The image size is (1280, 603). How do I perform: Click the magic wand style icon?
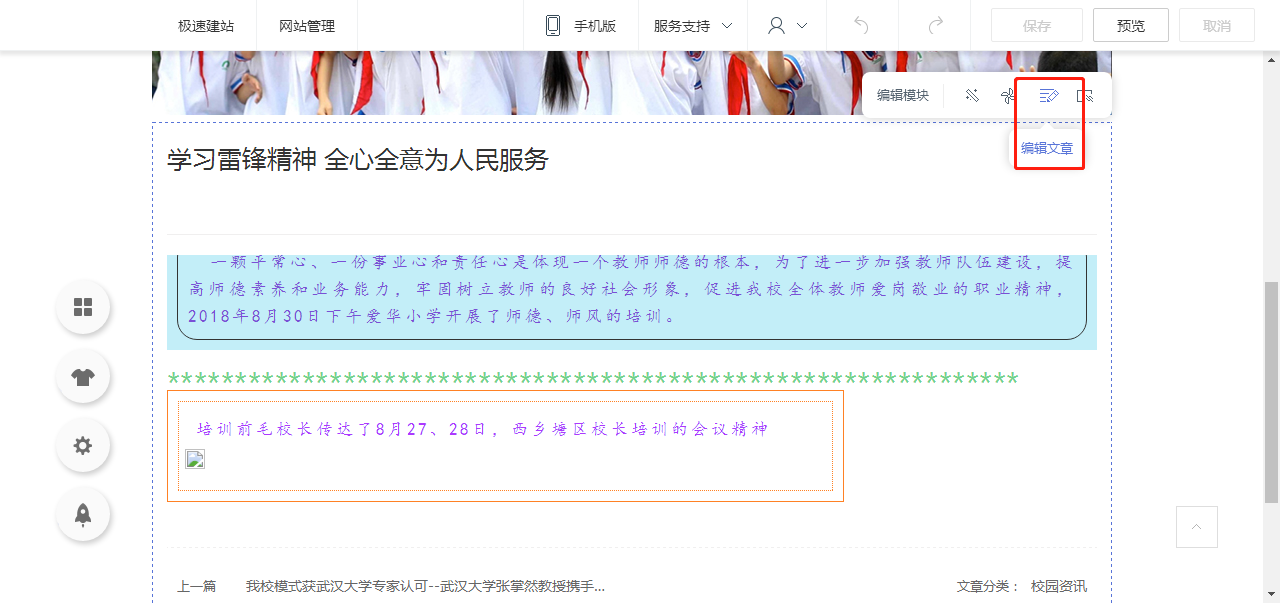tap(972, 96)
